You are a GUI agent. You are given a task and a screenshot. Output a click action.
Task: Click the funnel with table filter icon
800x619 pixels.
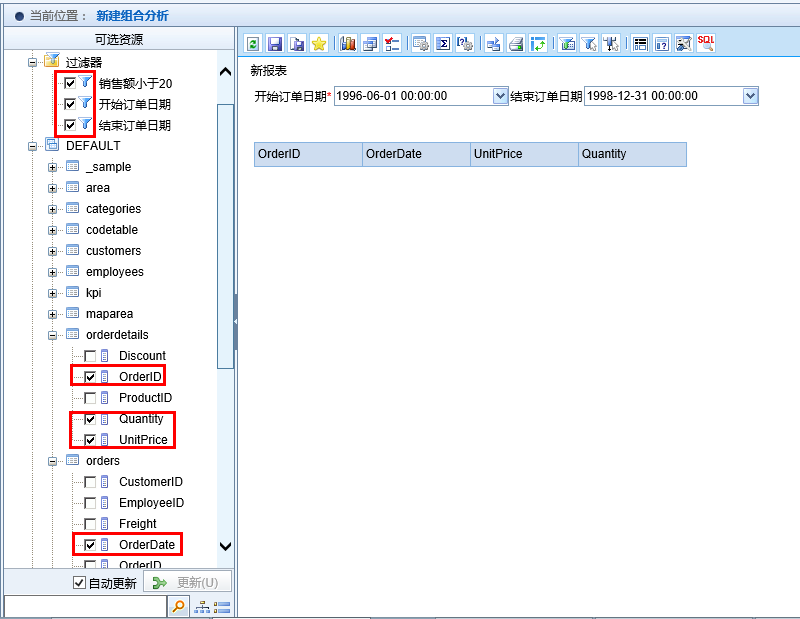[x=567, y=44]
